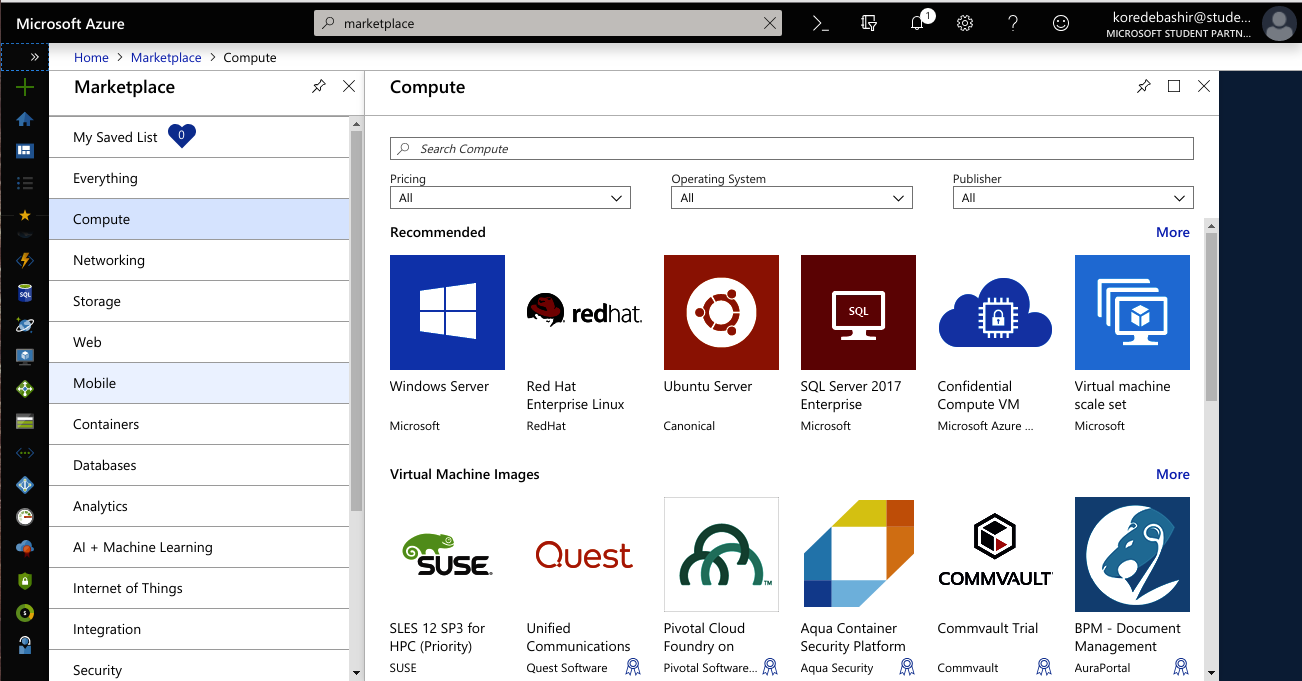
Task: Open the Operating System filter dropdown
Action: pos(792,198)
